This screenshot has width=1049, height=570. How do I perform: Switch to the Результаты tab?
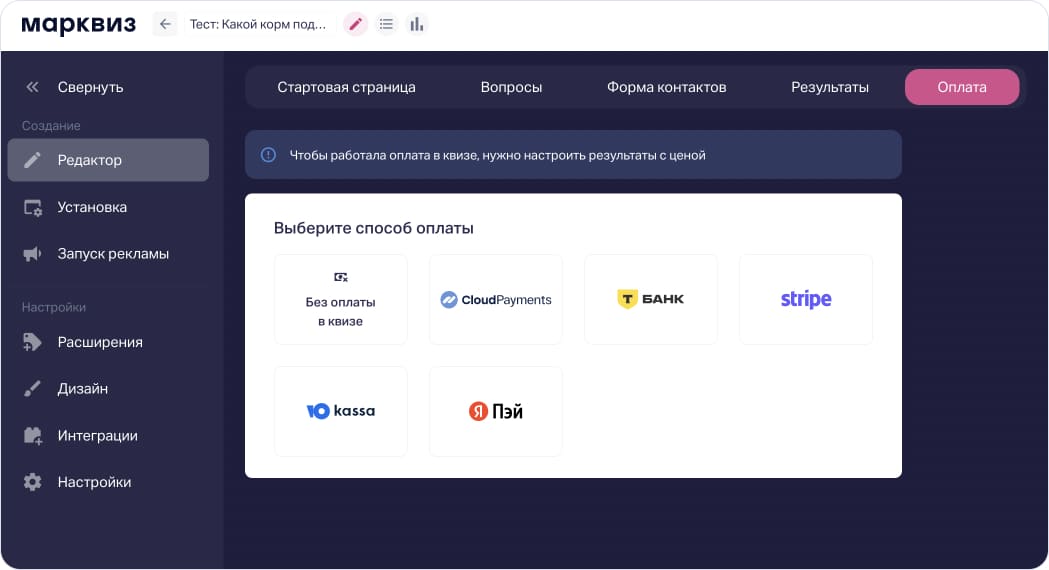pos(830,87)
